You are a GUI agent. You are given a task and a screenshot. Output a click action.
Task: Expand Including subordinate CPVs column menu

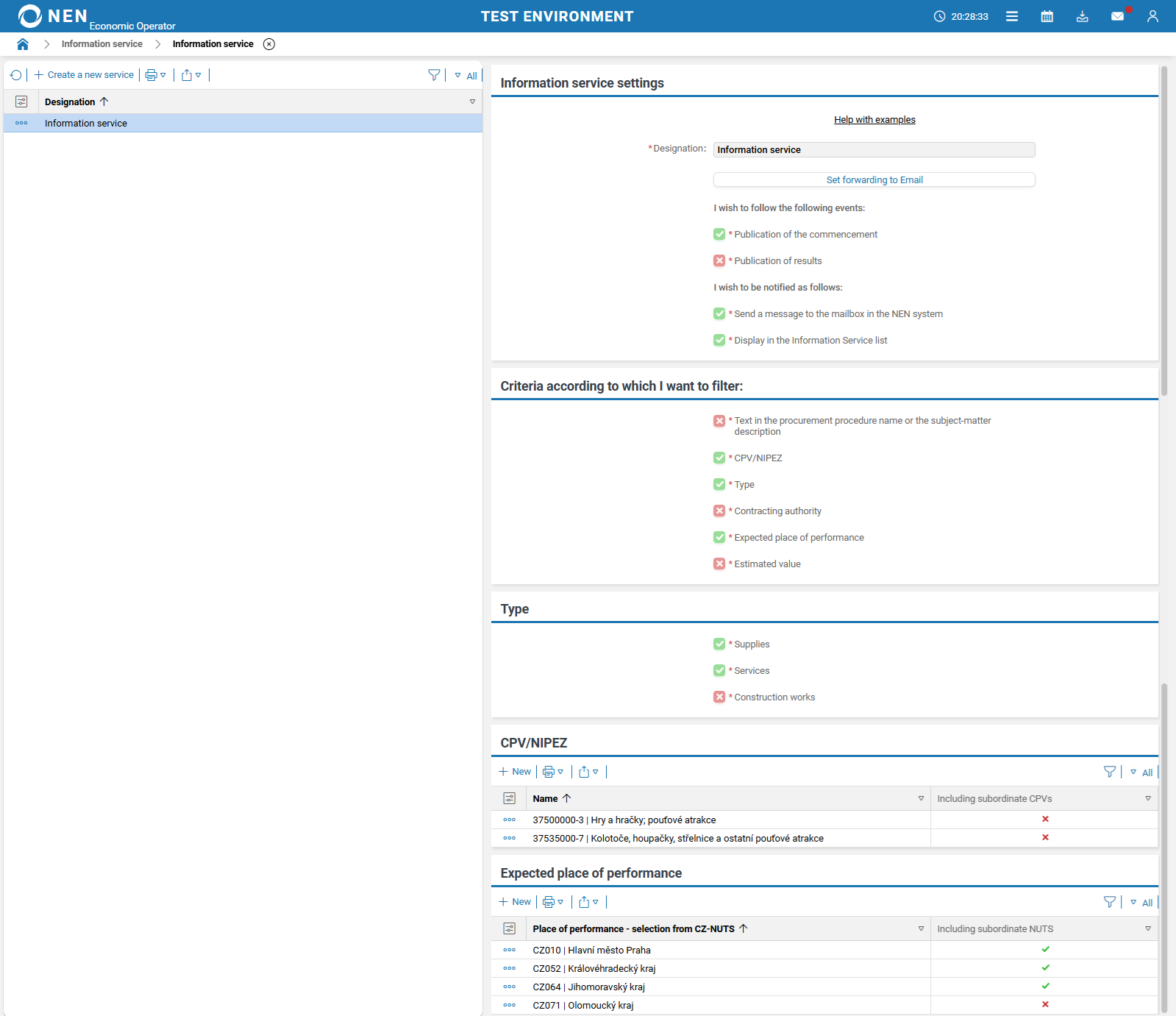coord(1147,798)
